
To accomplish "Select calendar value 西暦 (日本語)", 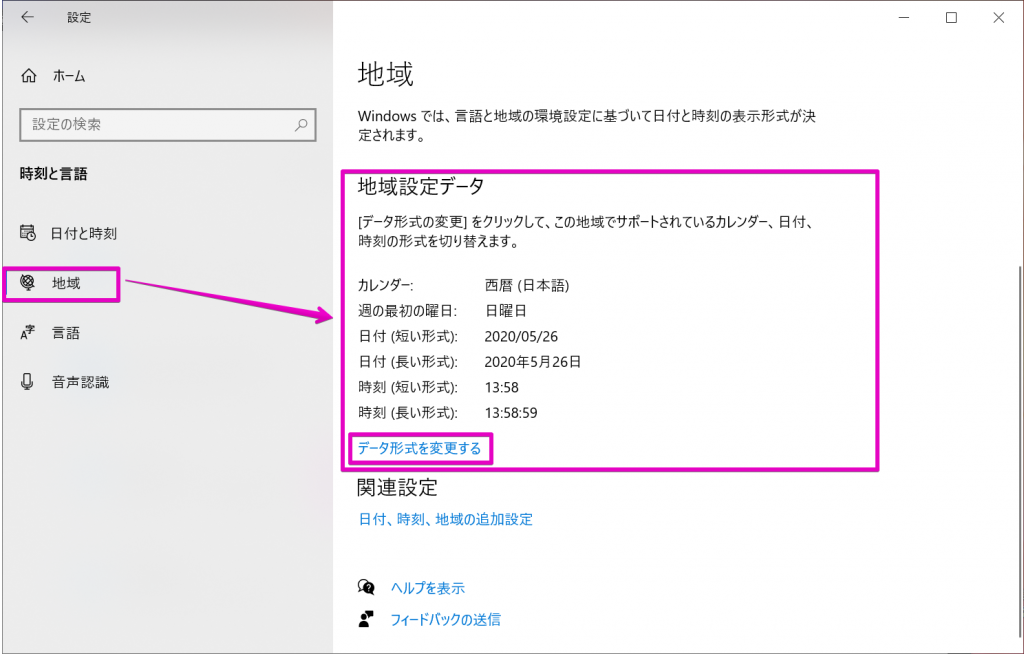I will pos(527,286).
